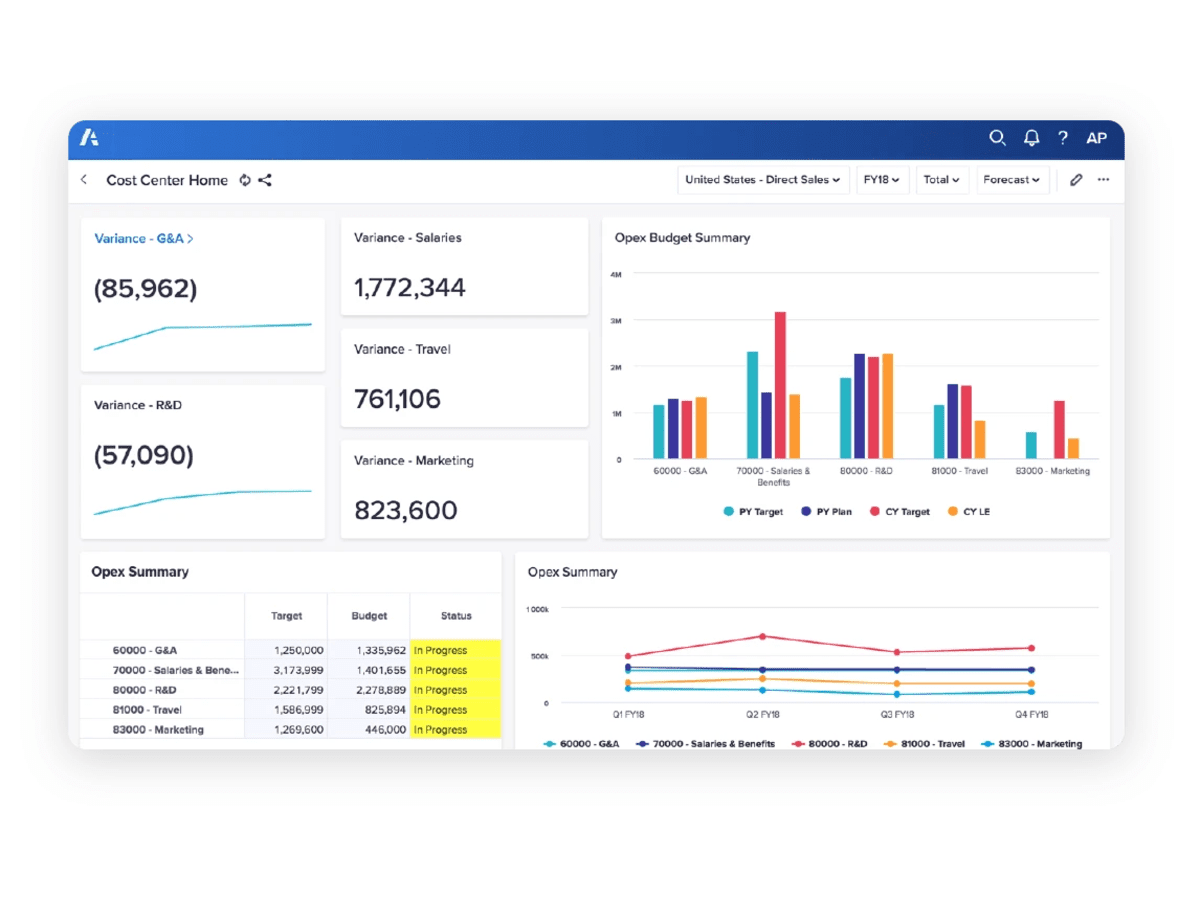Image resolution: width=1200 pixels, height=900 pixels.
Task: Toggle the 80000 - R&D line series legend
Action: click(828, 744)
